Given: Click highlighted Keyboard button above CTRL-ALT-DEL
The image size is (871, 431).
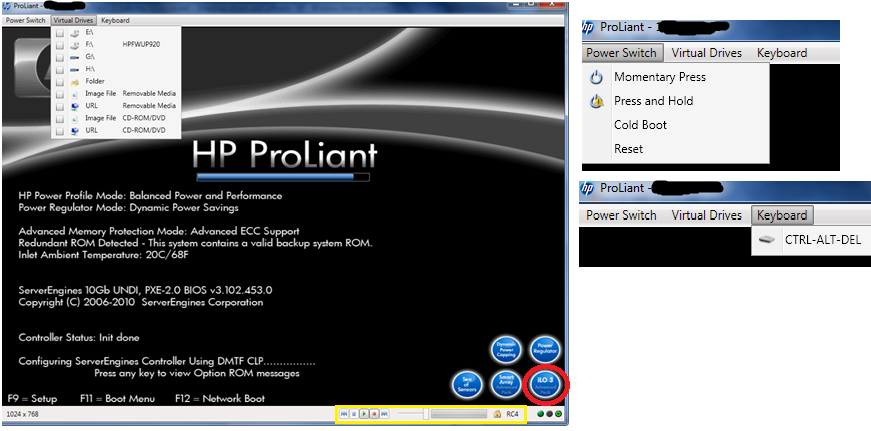Looking at the screenshot, I should point(782,215).
